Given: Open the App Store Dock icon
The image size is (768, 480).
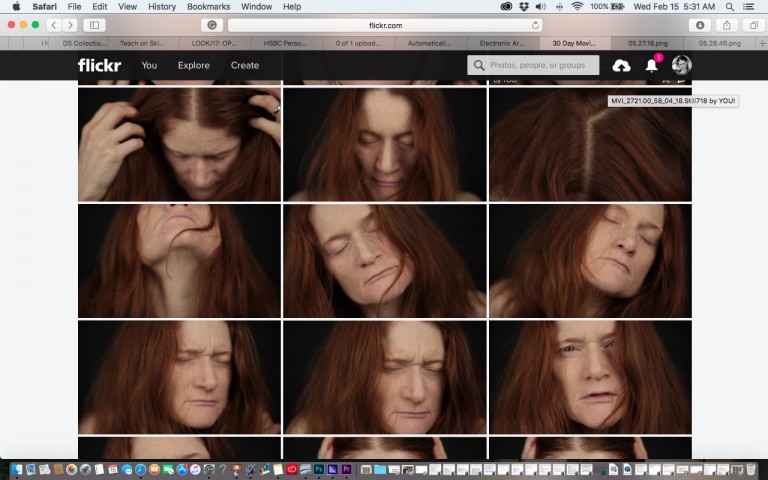Looking at the screenshot, I should (182, 470).
